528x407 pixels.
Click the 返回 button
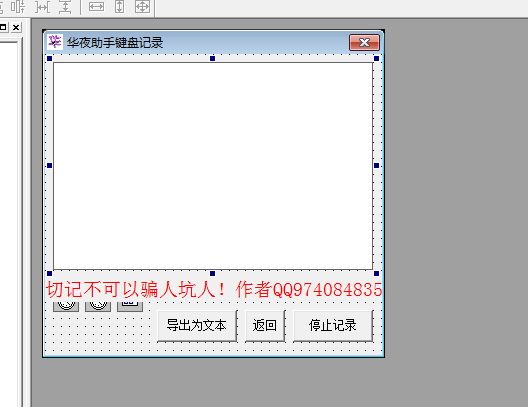[x=265, y=326]
